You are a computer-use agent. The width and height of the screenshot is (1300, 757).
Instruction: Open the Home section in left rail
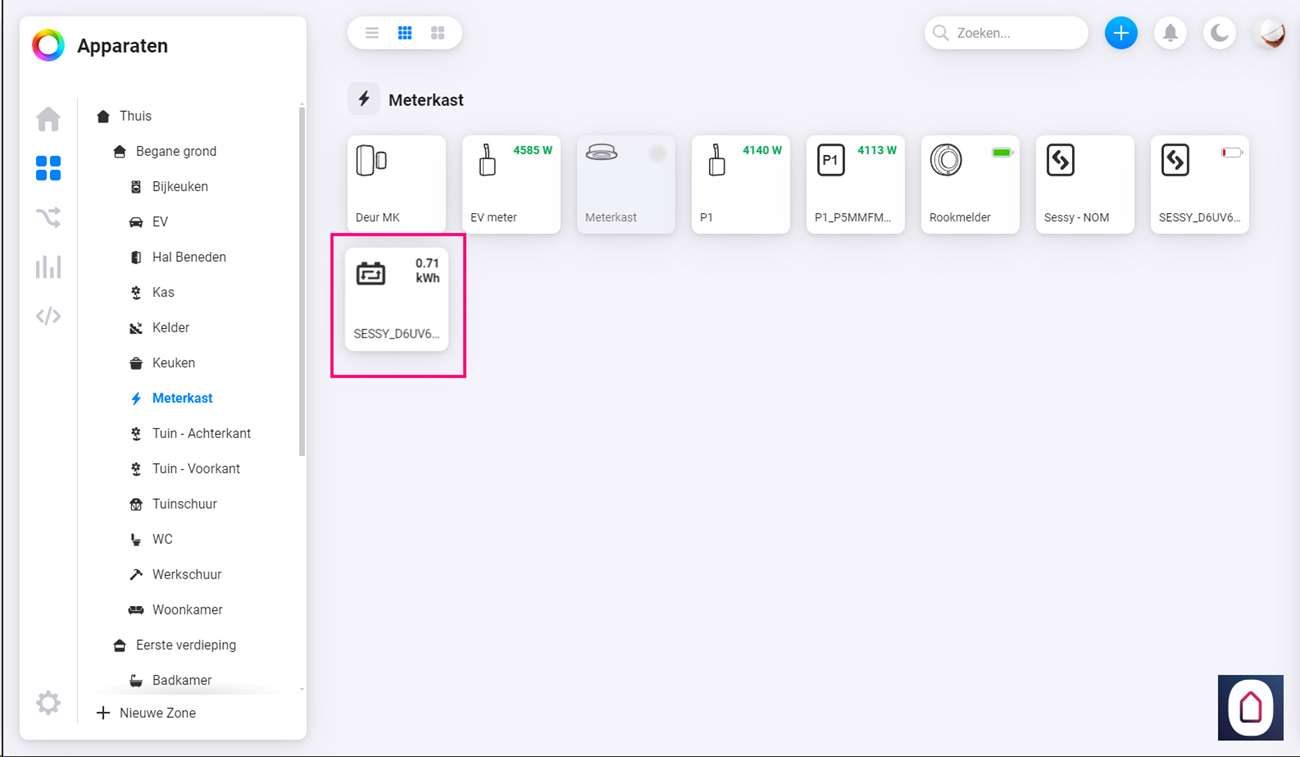(48, 119)
